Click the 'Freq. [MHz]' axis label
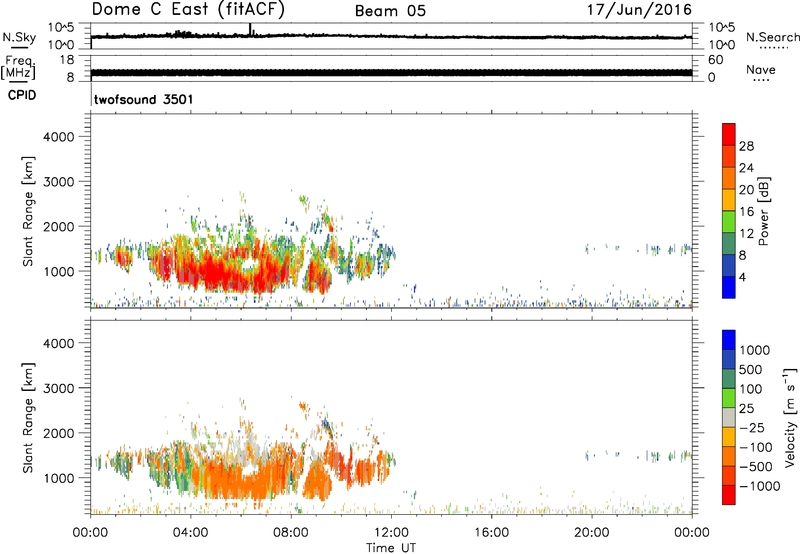Viewport: 800px width, 554px height. pyautogui.click(x=19, y=68)
